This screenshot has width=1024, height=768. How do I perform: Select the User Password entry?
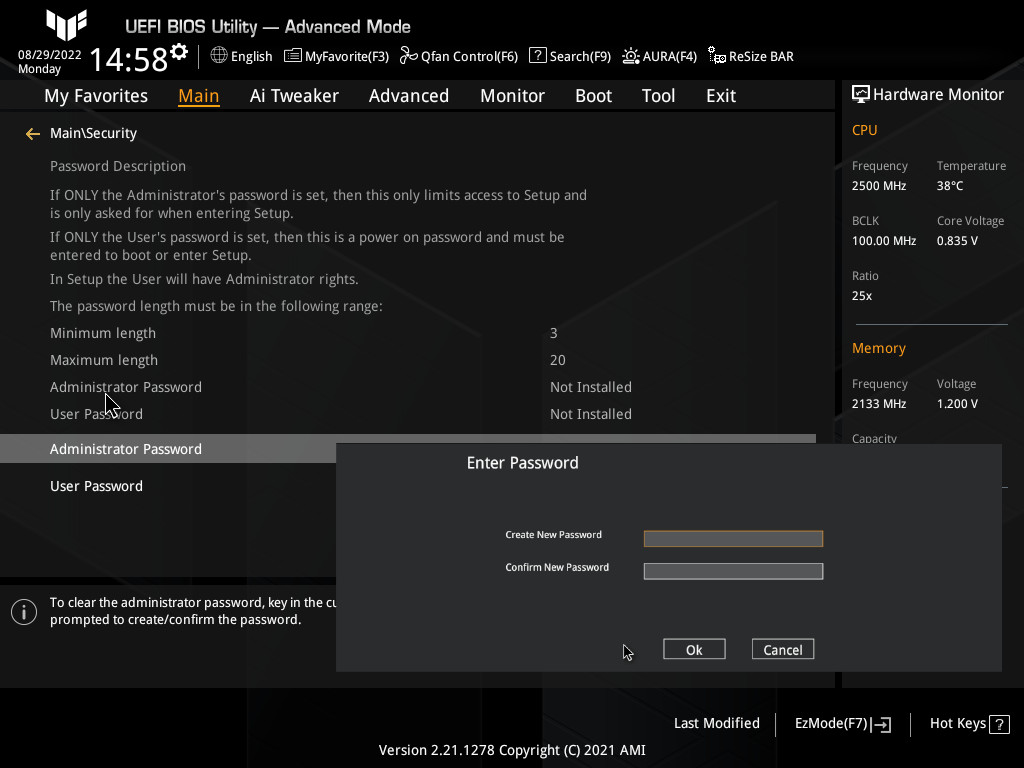click(96, 486)
